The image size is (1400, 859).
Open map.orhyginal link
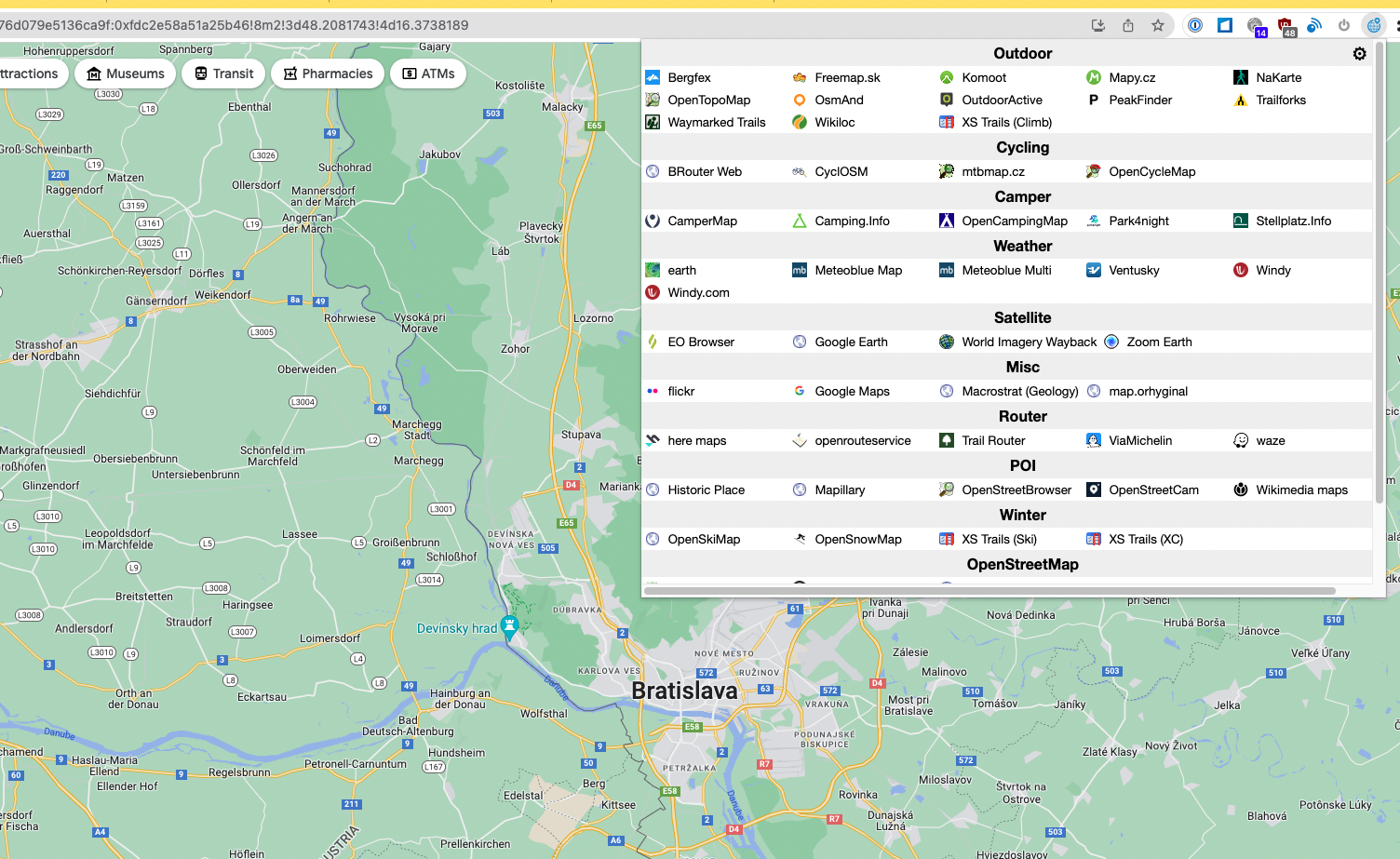click(x=1148, y=391)
